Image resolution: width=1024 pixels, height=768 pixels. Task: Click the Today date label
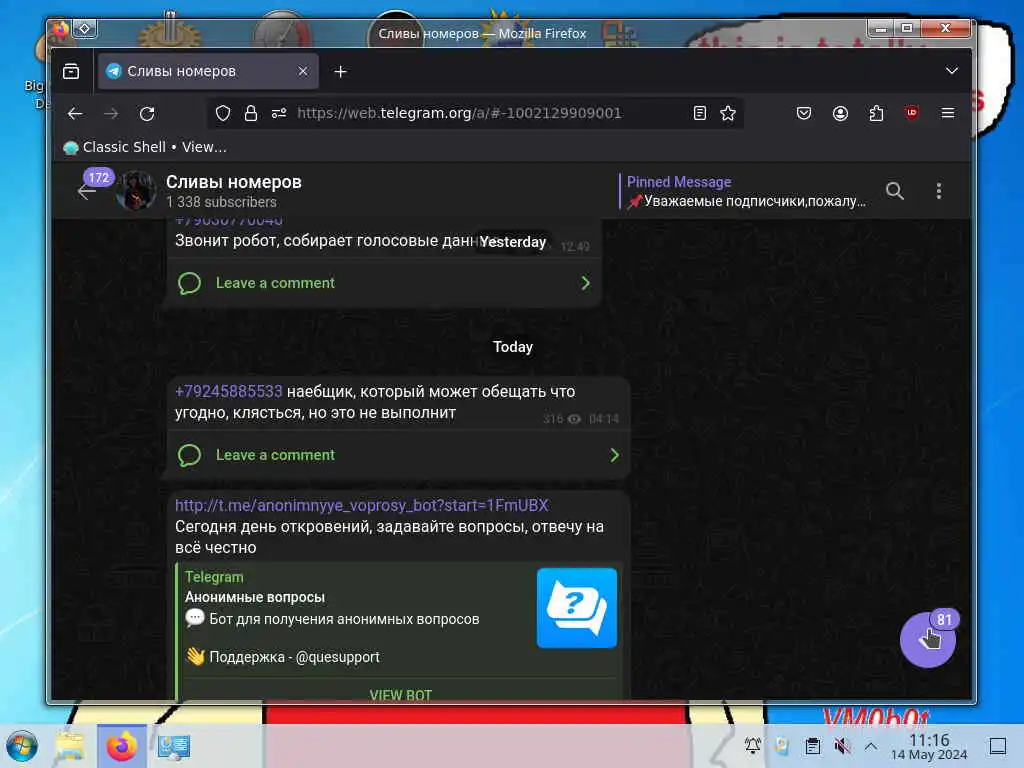(x=513, y=347)
